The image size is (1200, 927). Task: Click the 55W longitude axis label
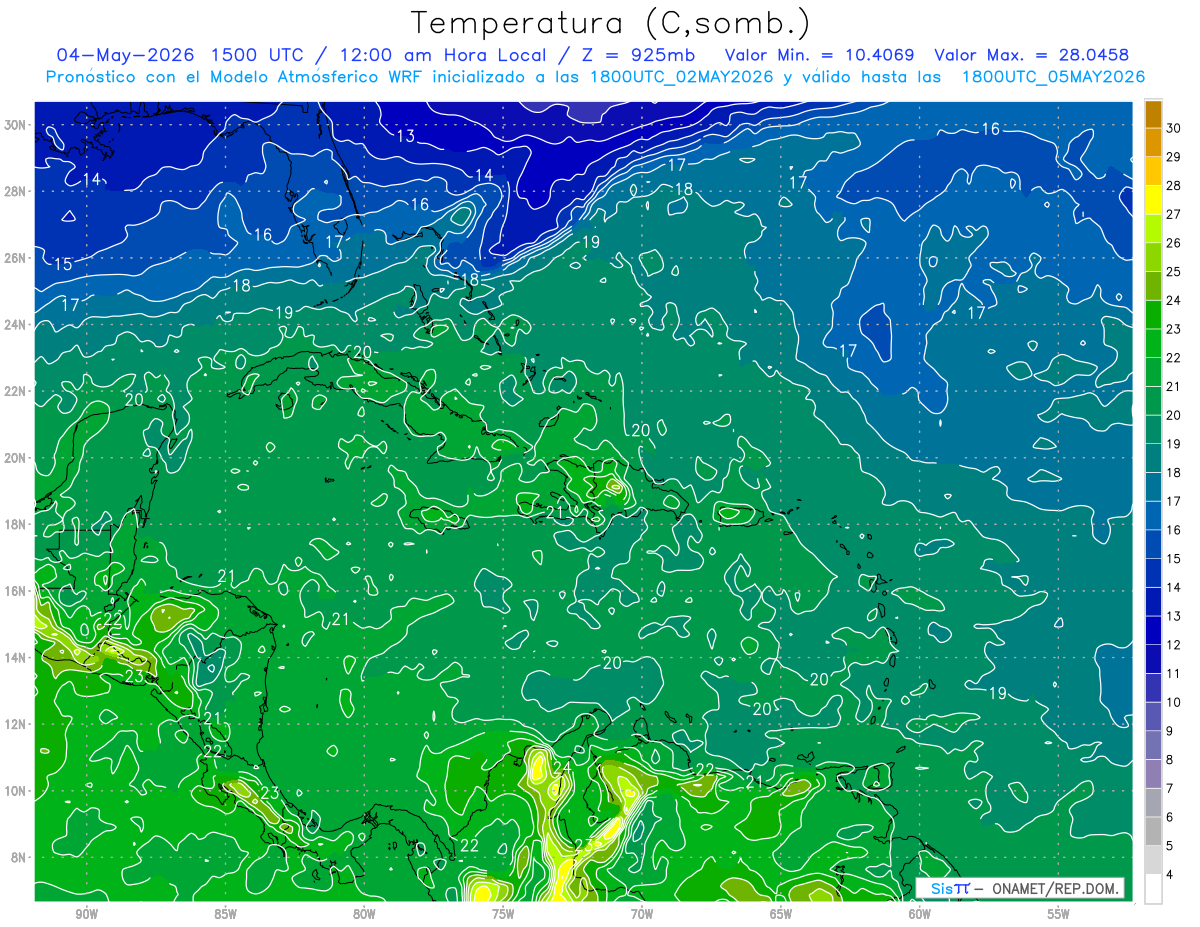[x=1058, y=913]
